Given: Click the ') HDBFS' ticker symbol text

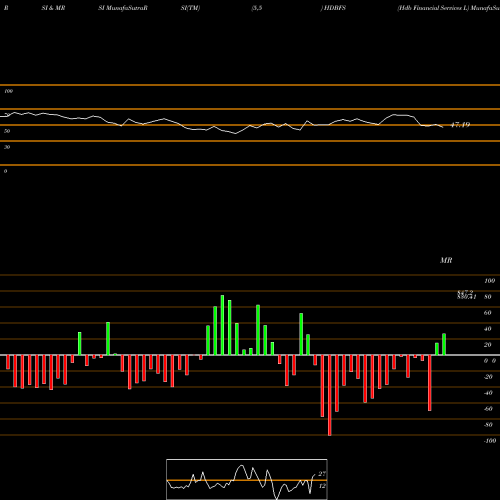Looking at the screenshot, I should tap(333, 8).
